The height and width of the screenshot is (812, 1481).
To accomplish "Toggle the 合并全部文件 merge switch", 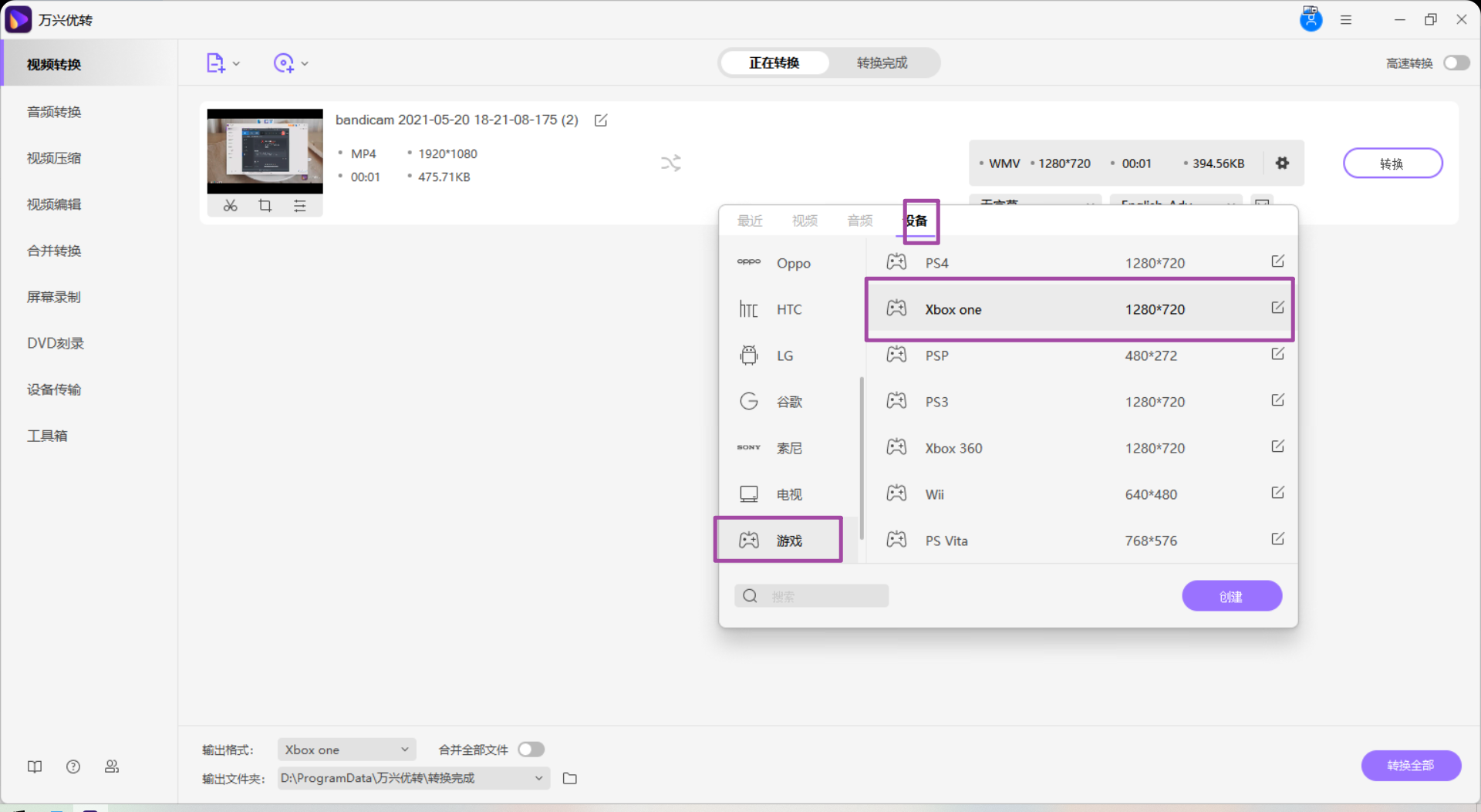I will 531,750.
